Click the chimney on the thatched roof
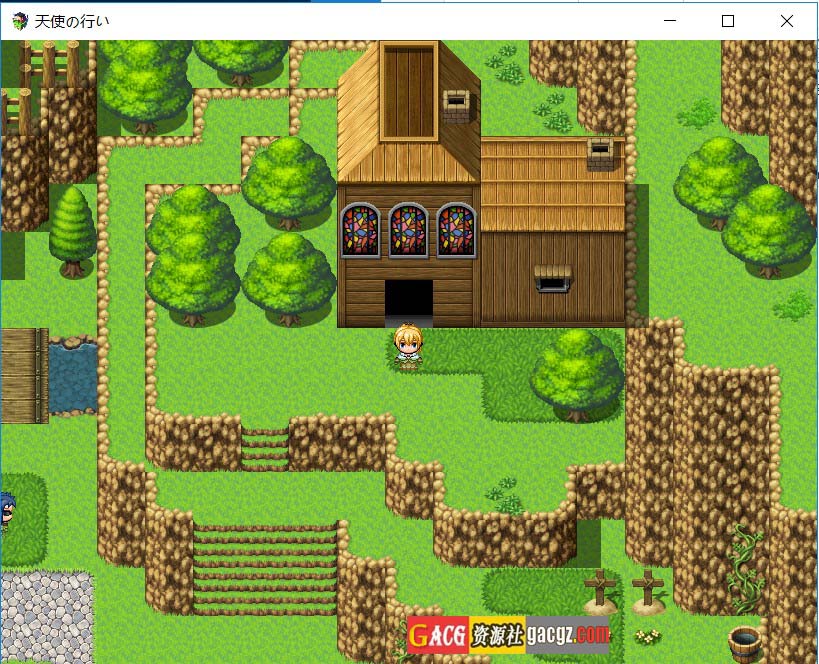This screenshot has width=819, height=664. click(x=600, y=155)
